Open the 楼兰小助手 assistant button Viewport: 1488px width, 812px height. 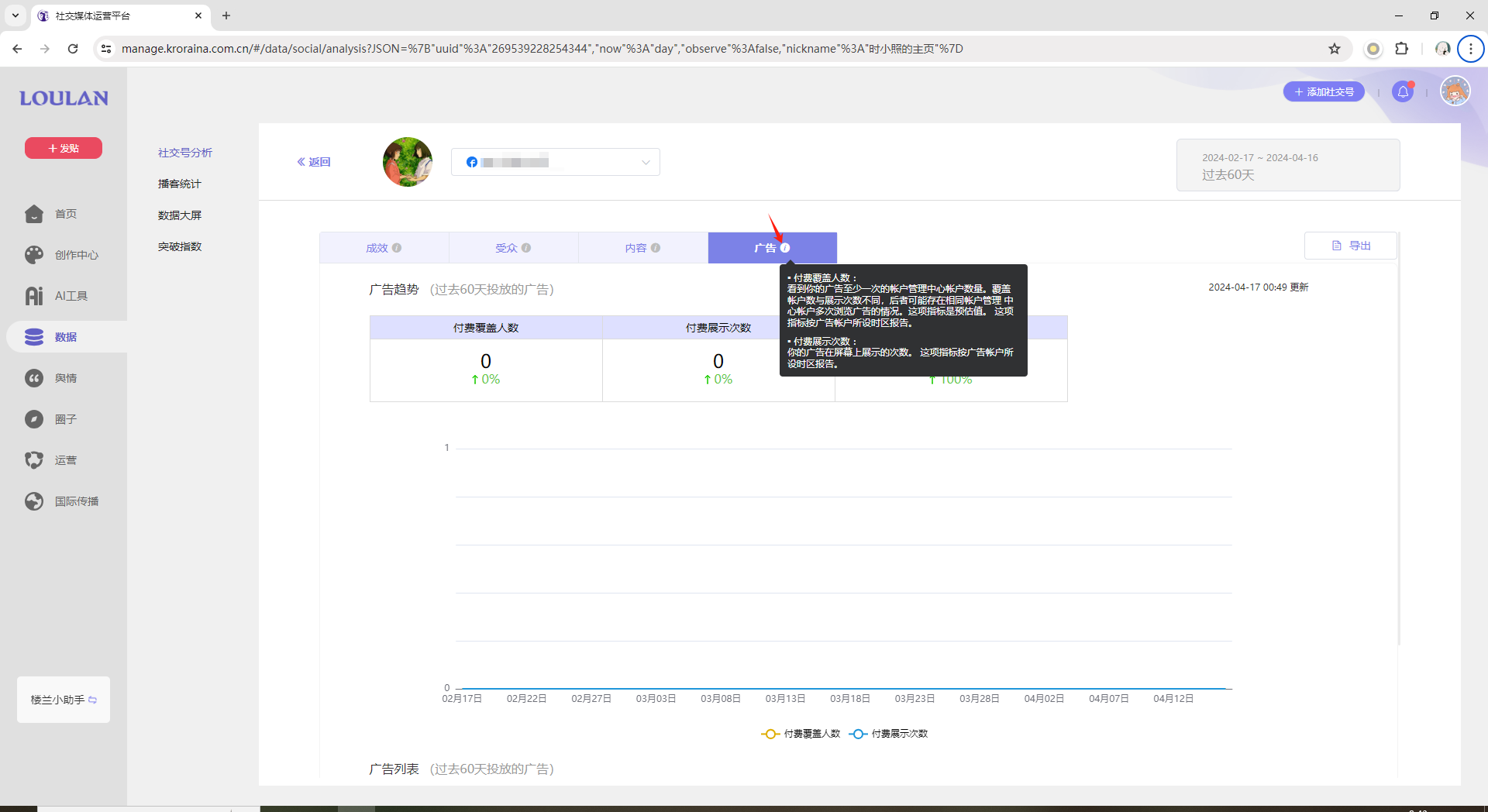(x=64, y=700)
